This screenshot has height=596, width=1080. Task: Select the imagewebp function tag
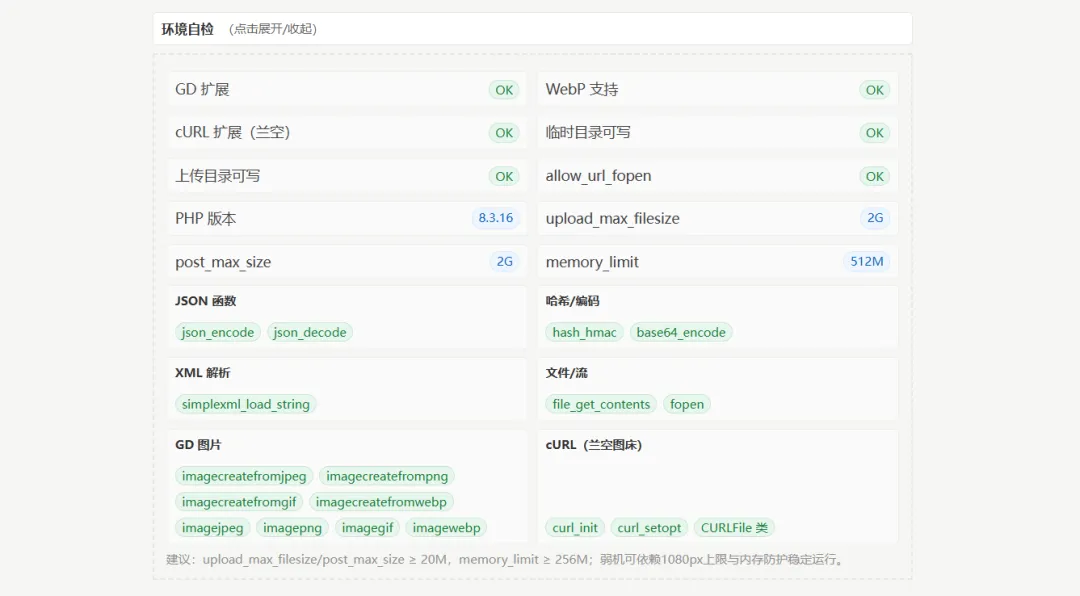(447, 528)
